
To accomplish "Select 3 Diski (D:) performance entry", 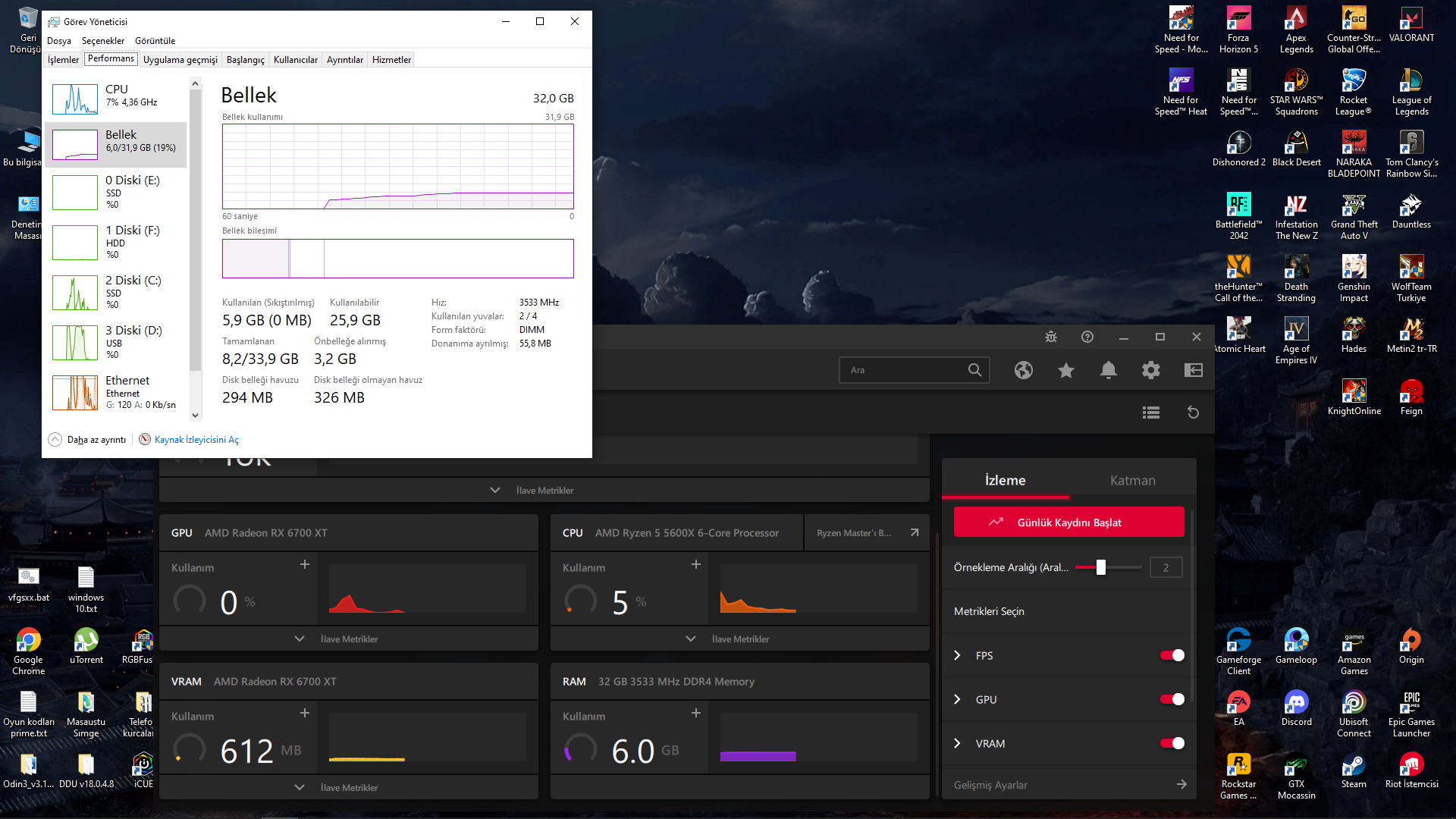I will point(116,342).
